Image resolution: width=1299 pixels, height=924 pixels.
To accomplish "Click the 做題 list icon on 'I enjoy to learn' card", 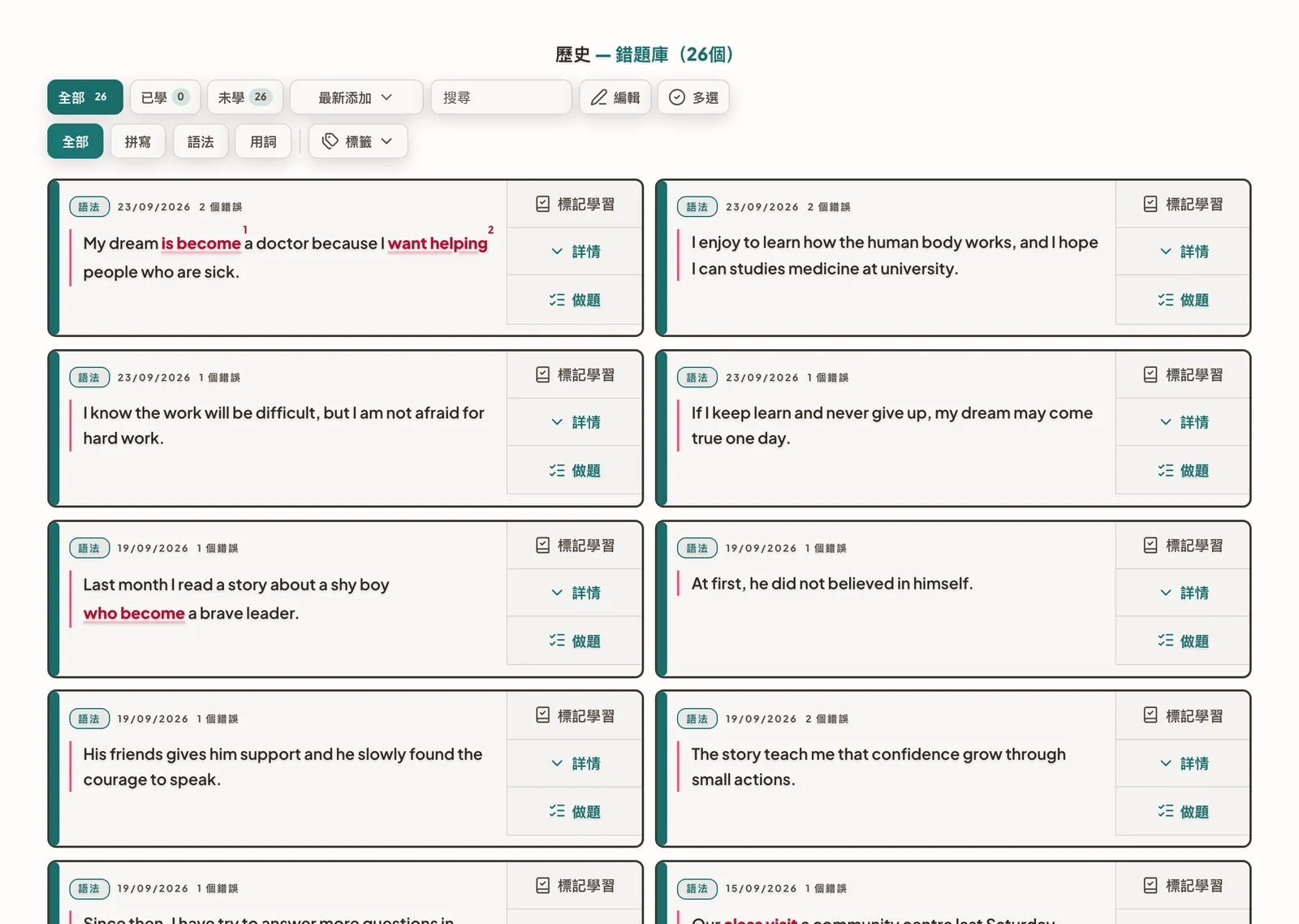I will point(1166,300).
